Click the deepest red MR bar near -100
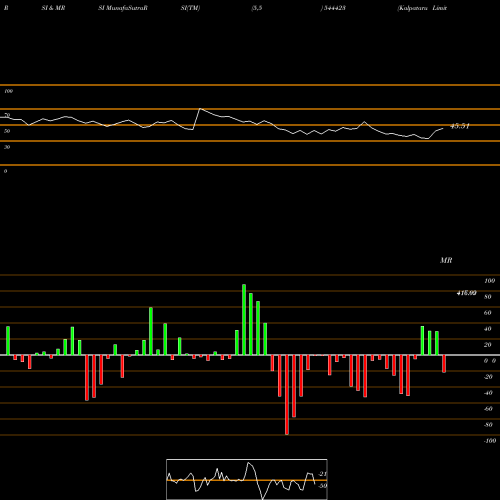The image size is (500, 500). pyautogui.click(x=287, y=395)
